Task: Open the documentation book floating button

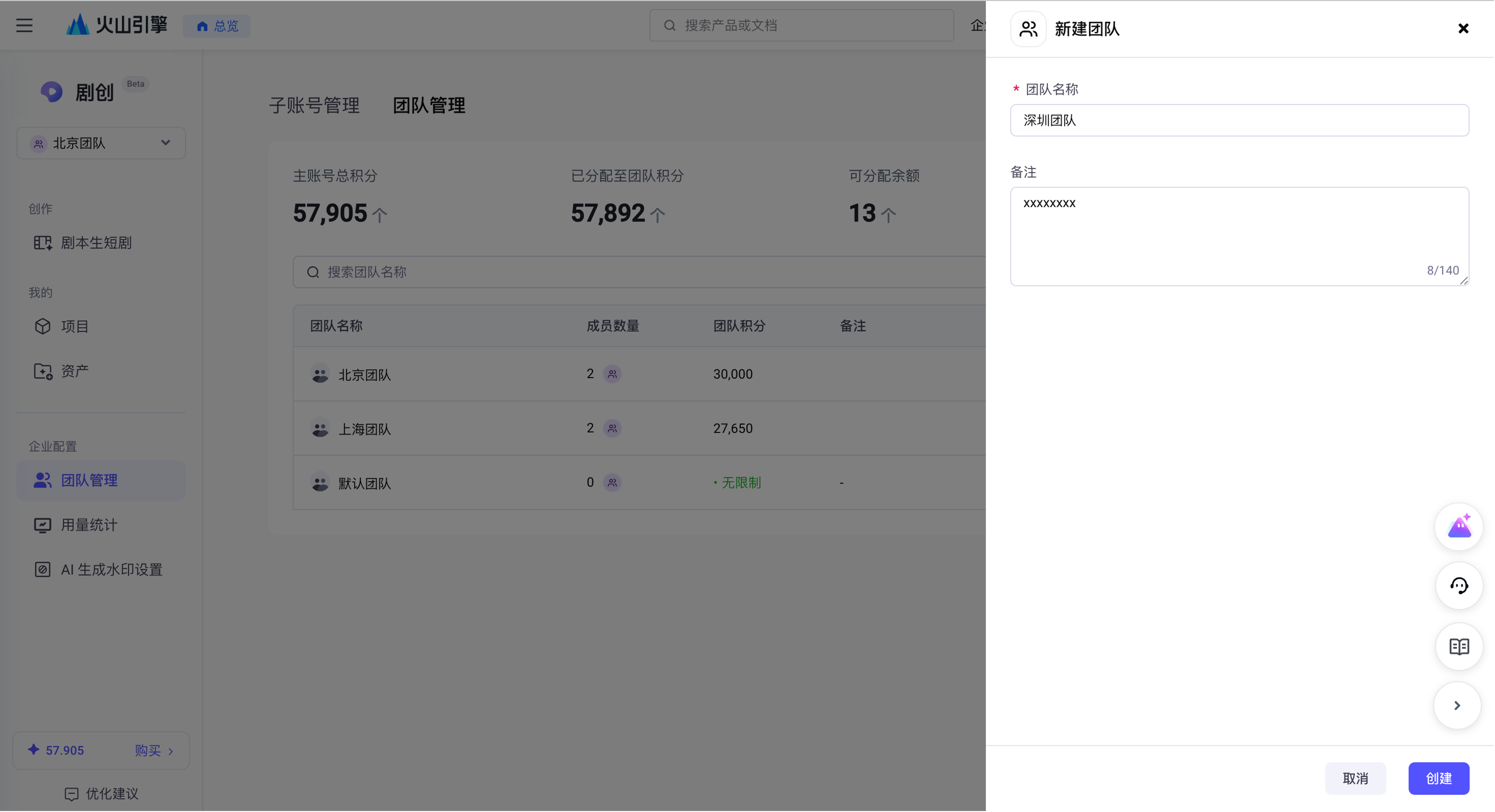Action: click(1458, 647)
